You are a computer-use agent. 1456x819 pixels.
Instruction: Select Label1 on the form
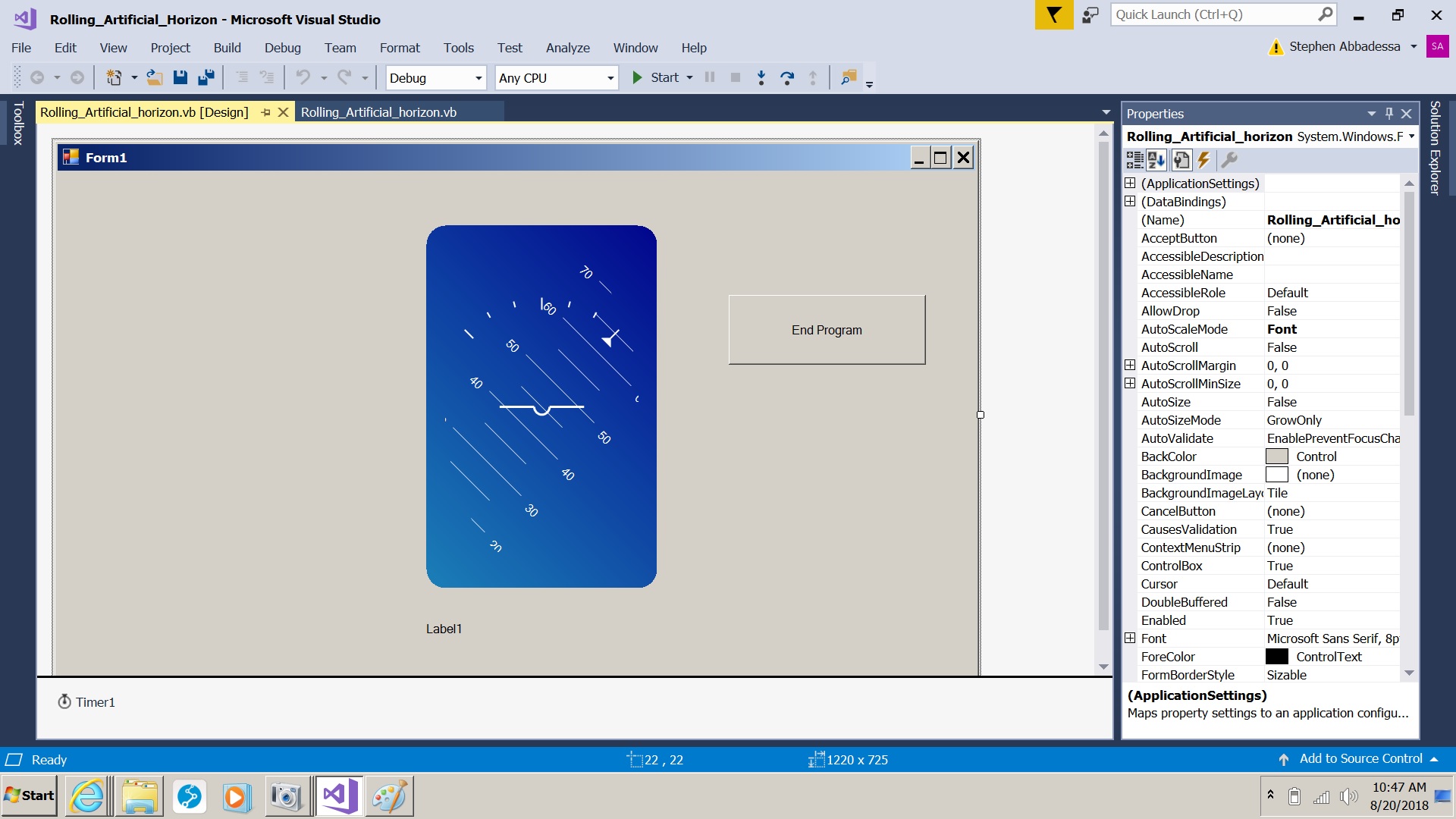[444, 629]
